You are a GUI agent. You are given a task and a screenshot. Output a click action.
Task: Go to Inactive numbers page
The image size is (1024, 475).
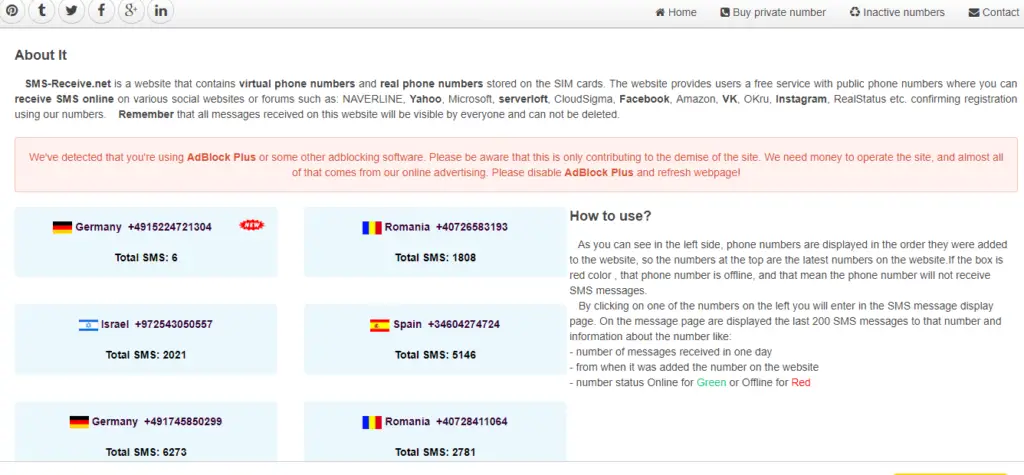(897, 12)
